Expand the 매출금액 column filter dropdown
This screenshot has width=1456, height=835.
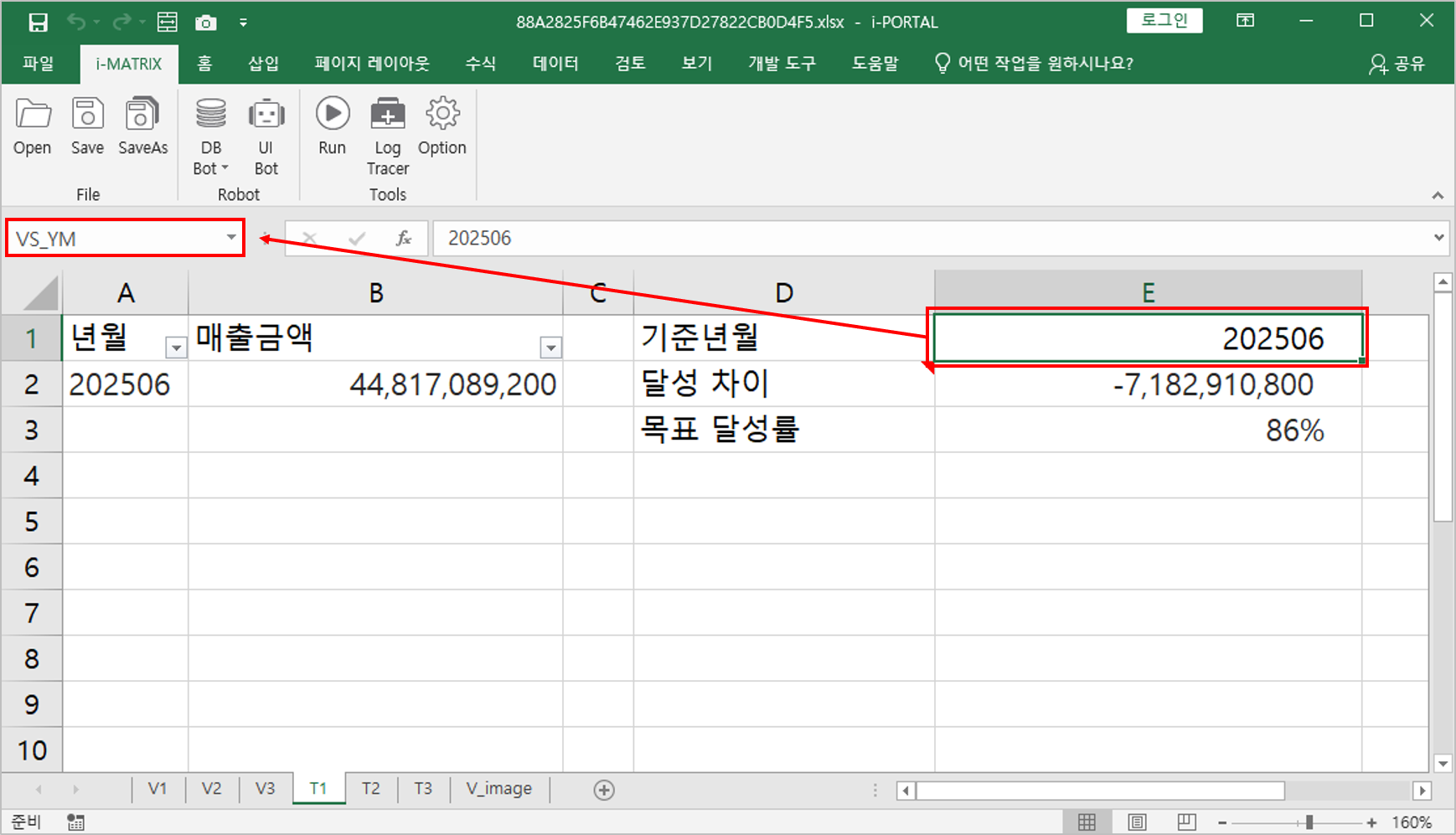550,348
